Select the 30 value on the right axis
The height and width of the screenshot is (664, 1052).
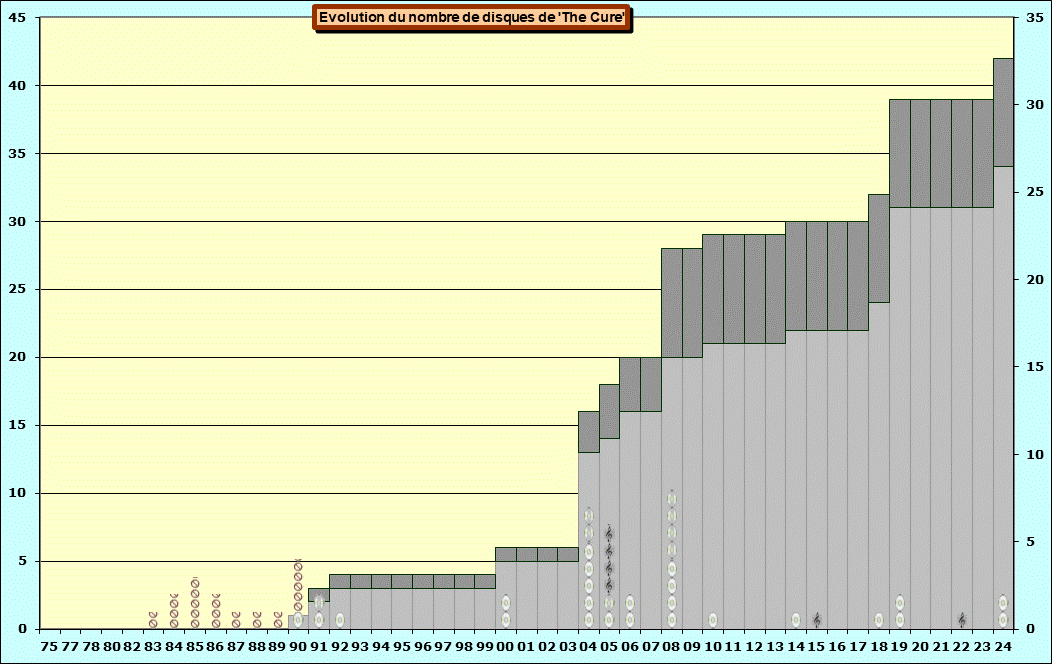[x=1035, y=105]
